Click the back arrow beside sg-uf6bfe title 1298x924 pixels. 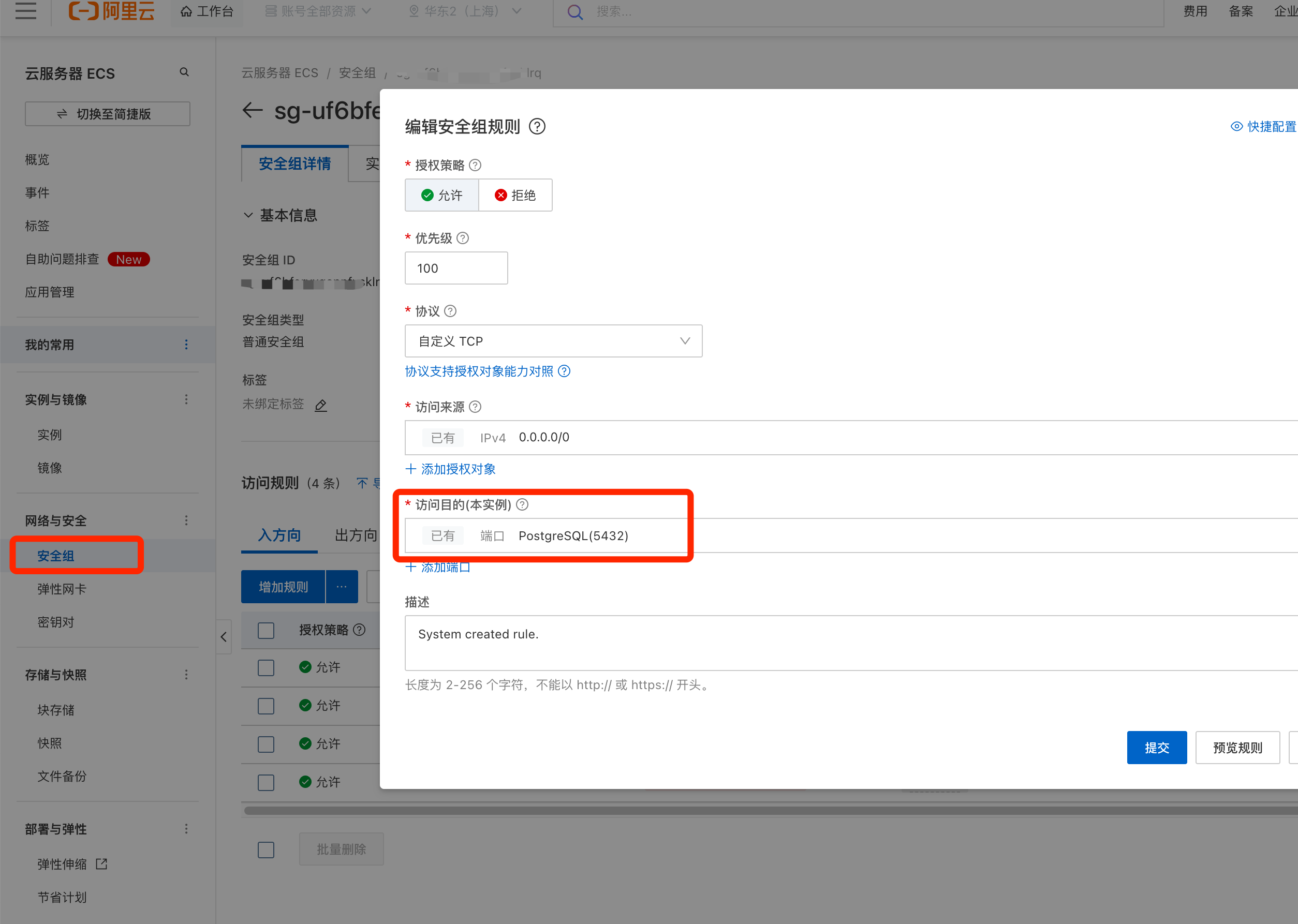[252, 110]
